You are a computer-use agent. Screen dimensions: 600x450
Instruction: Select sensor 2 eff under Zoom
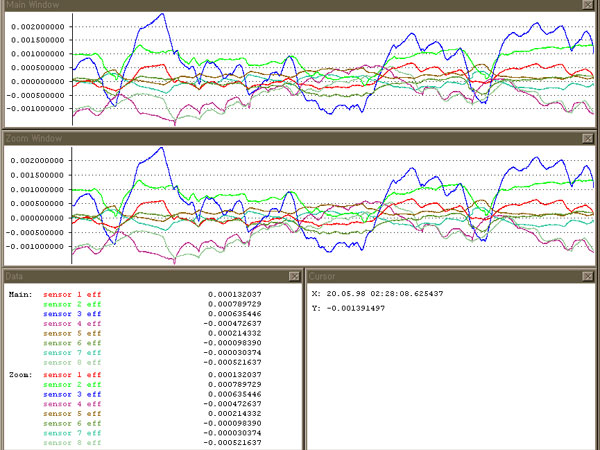[x=71, y=383]
